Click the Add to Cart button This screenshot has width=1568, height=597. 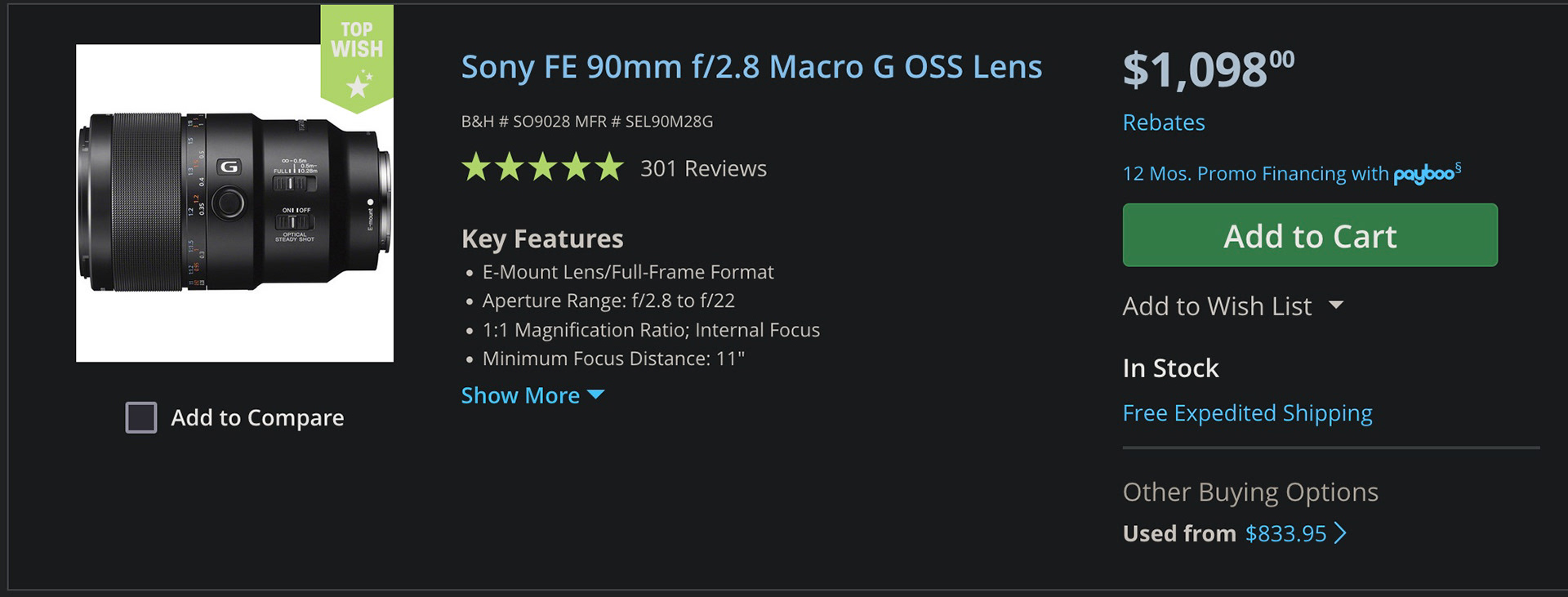click(1310, 235)
